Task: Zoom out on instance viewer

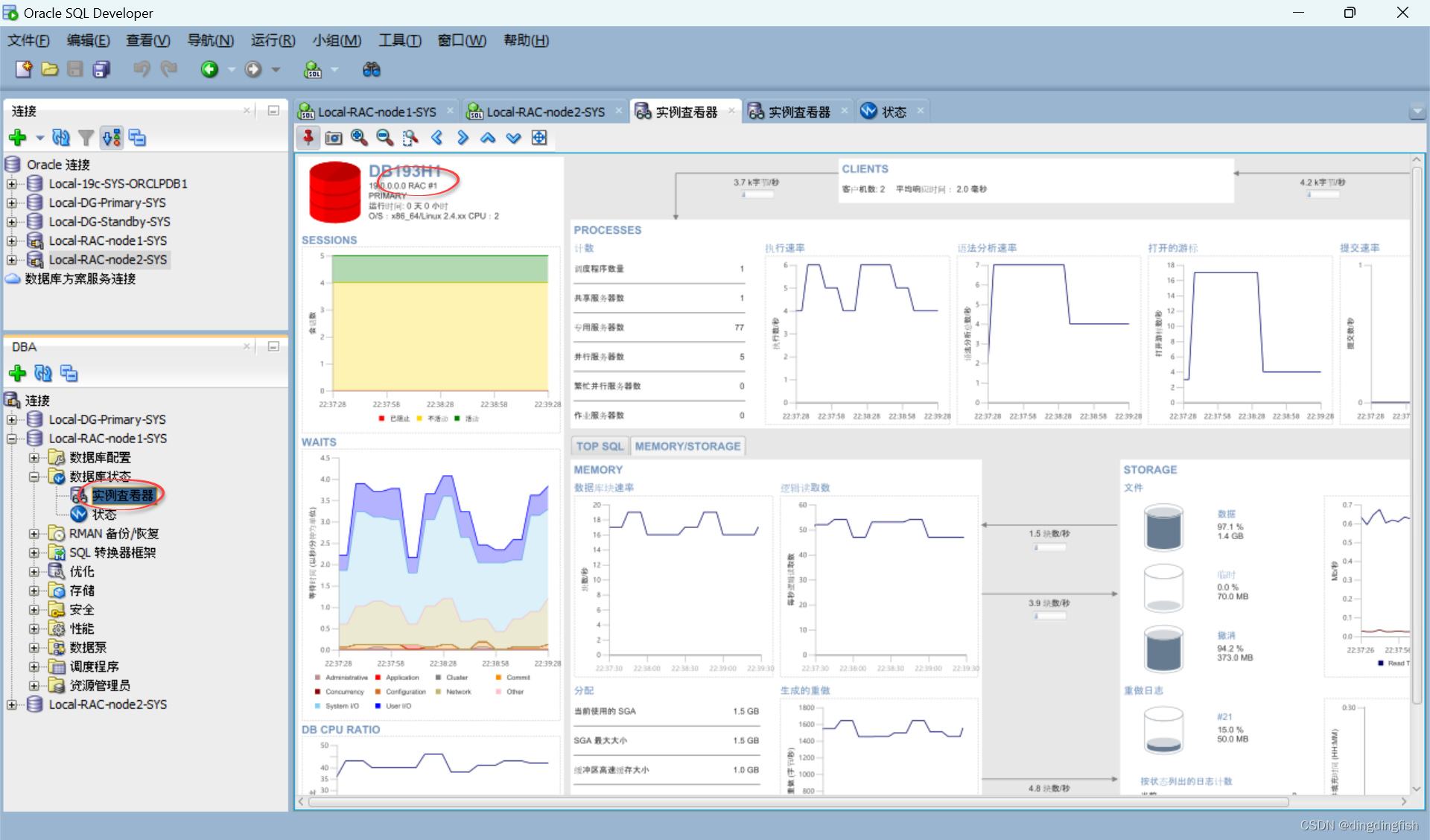Action: point(384,137)
